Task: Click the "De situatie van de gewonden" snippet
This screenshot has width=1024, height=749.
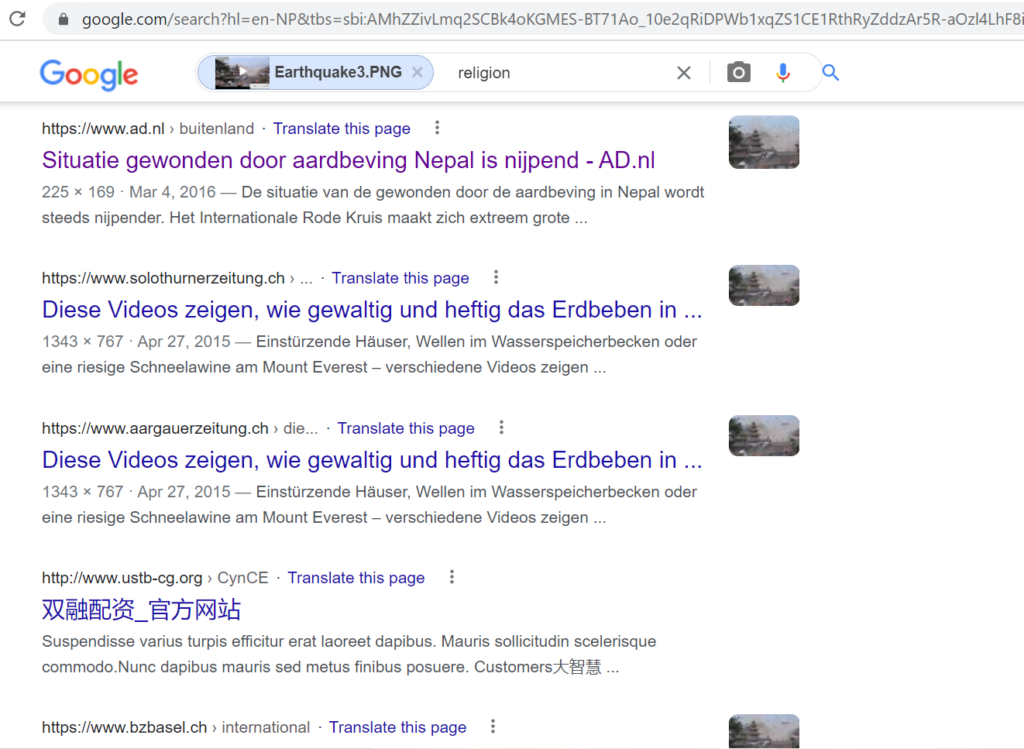Action: [373, 205]
